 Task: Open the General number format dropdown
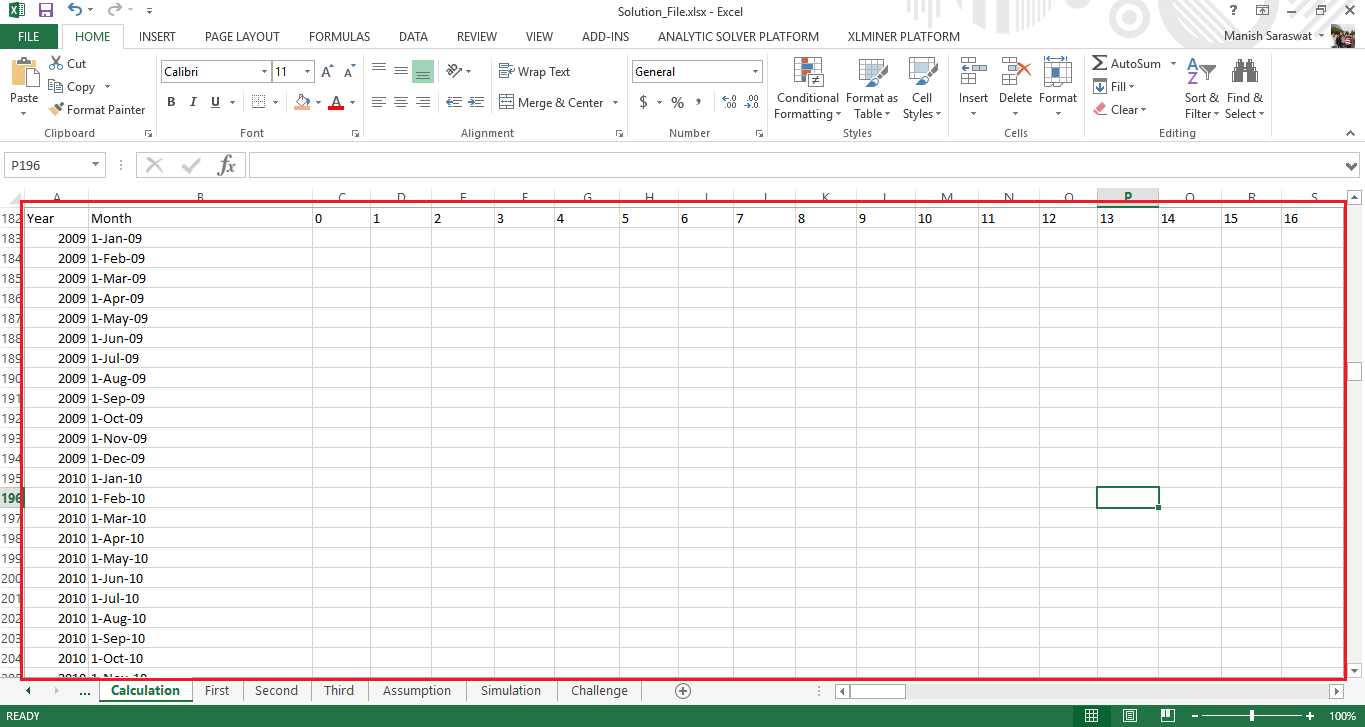pos(755,72)
